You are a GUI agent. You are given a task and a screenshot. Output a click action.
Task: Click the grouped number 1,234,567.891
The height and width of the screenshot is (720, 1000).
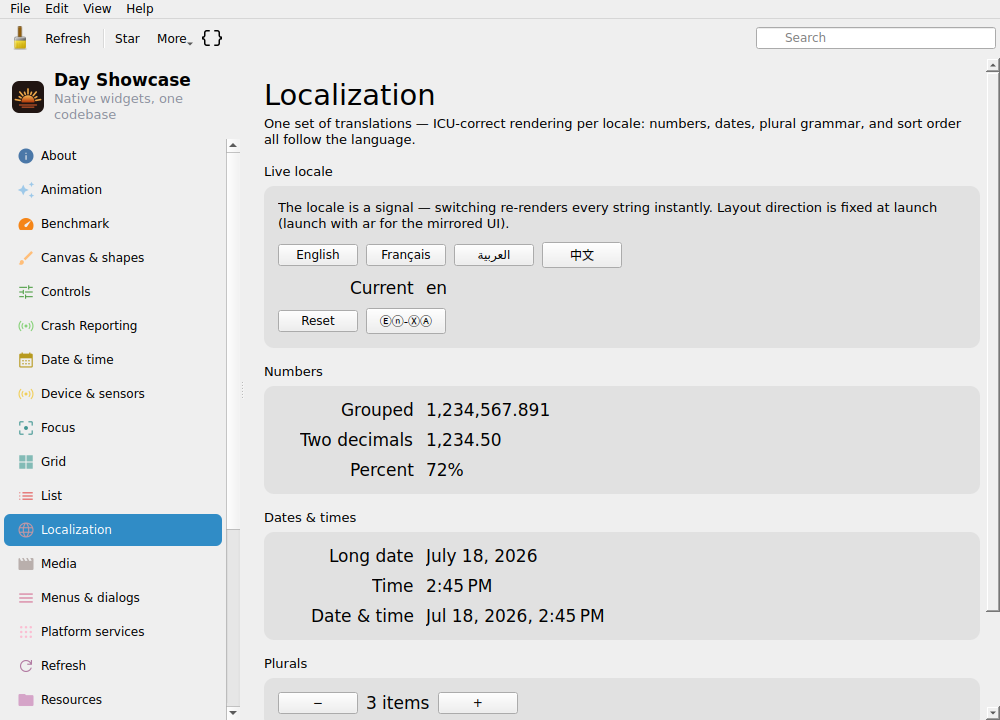pos(488,410)
